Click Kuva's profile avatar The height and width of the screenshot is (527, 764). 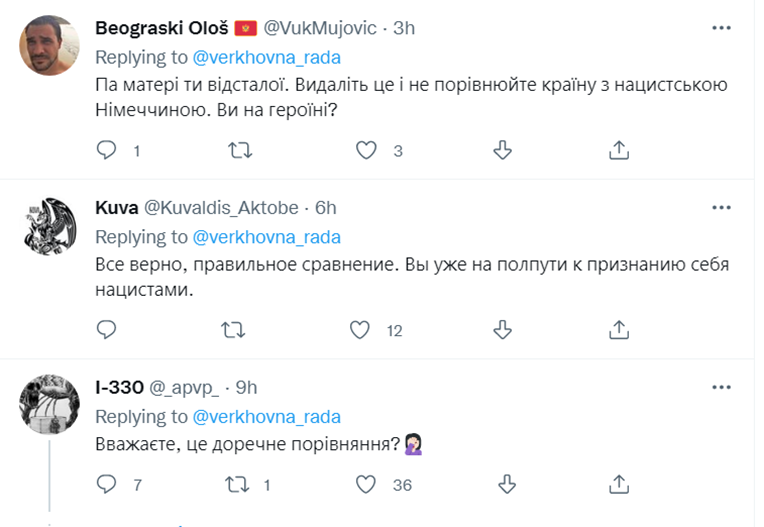coord(50,230)
